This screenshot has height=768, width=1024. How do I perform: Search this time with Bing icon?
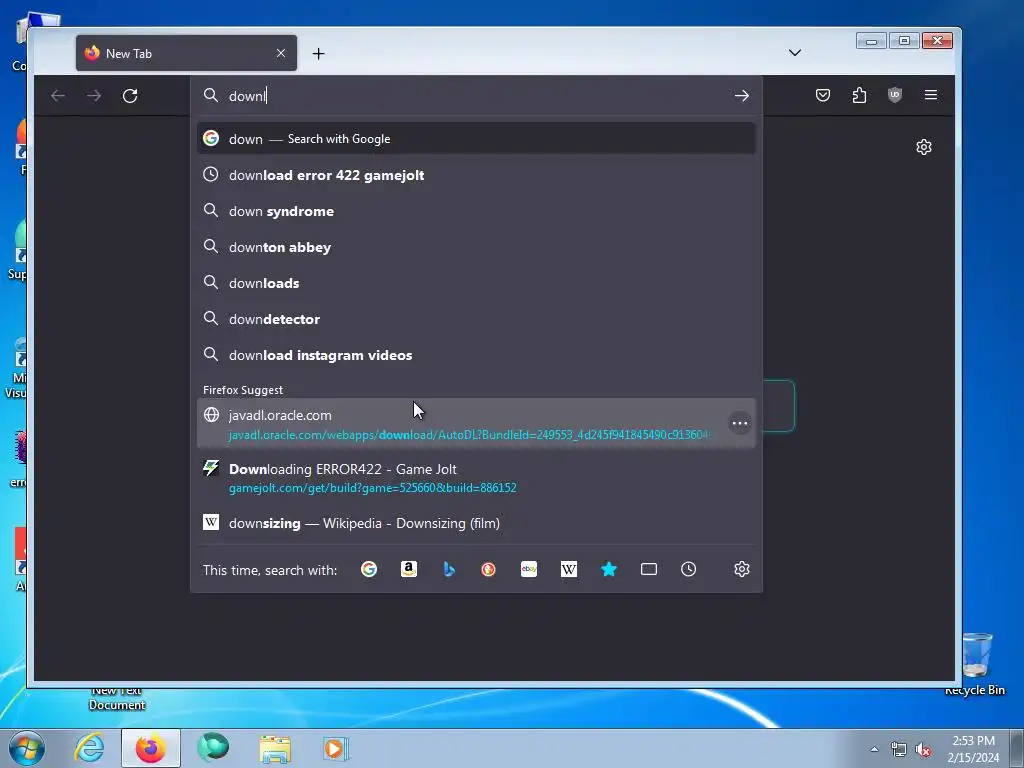tap(449, 569)
